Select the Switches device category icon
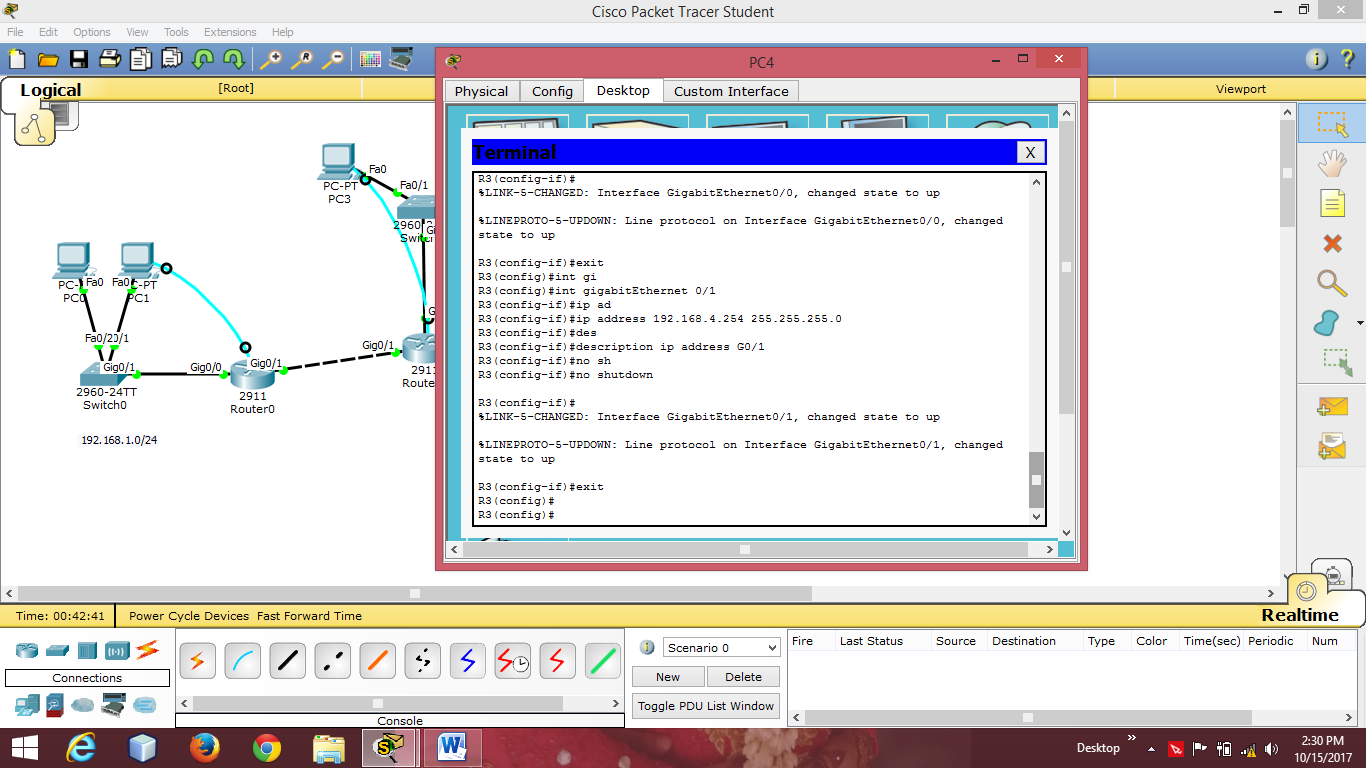The width and height of the screenshot is (1366, 768). click(x=56, y=651)
